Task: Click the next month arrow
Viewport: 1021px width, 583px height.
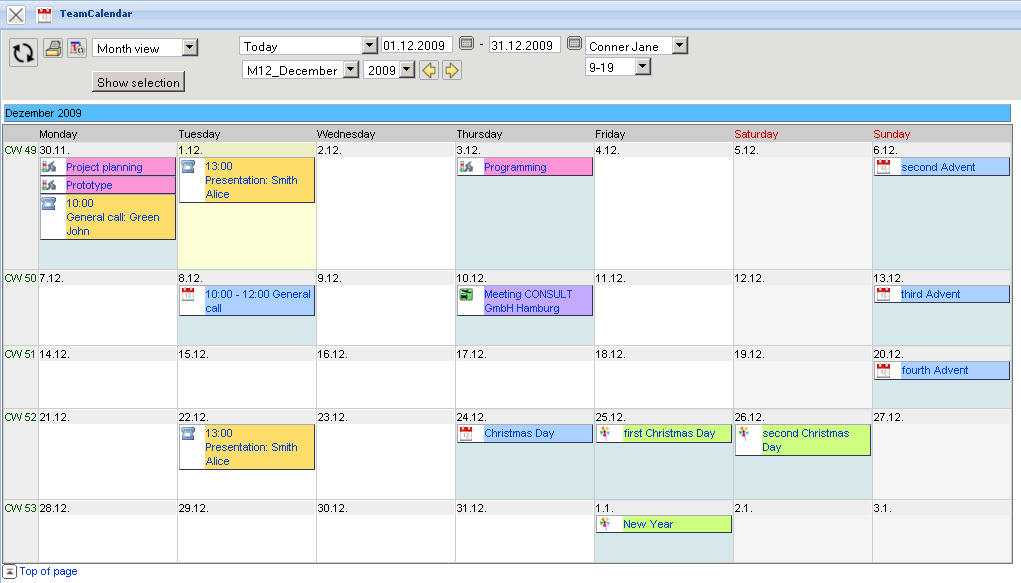Action: [x=451, y=70]
